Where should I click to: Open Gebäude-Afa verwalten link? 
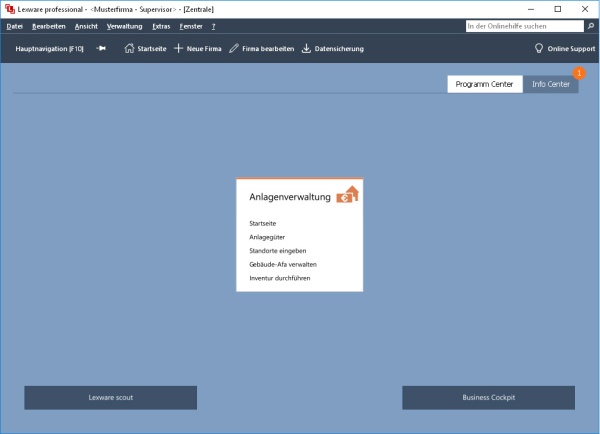(x=283, y=264)
